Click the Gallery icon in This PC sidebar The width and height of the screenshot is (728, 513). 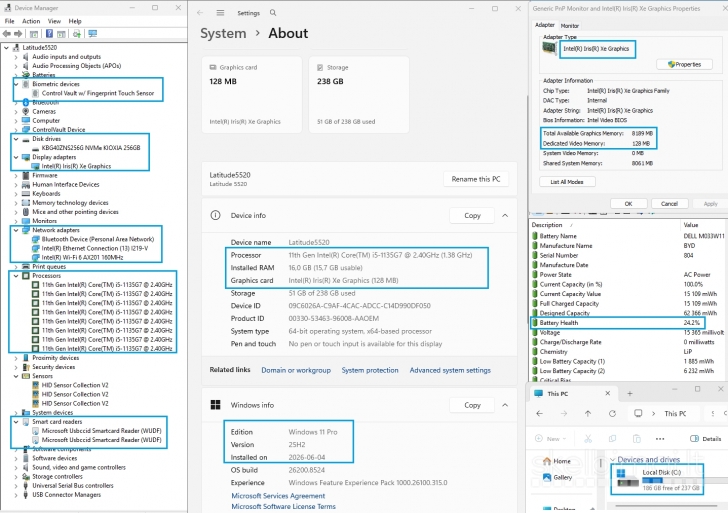[547, 477]
